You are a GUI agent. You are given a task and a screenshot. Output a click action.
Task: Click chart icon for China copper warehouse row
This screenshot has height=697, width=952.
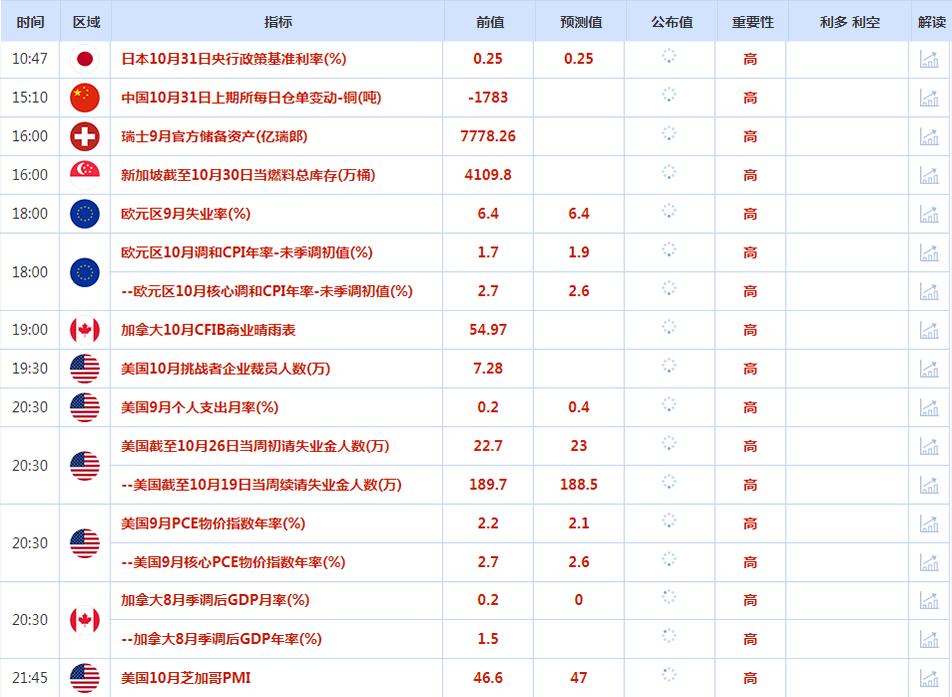(x=929, y=98)
